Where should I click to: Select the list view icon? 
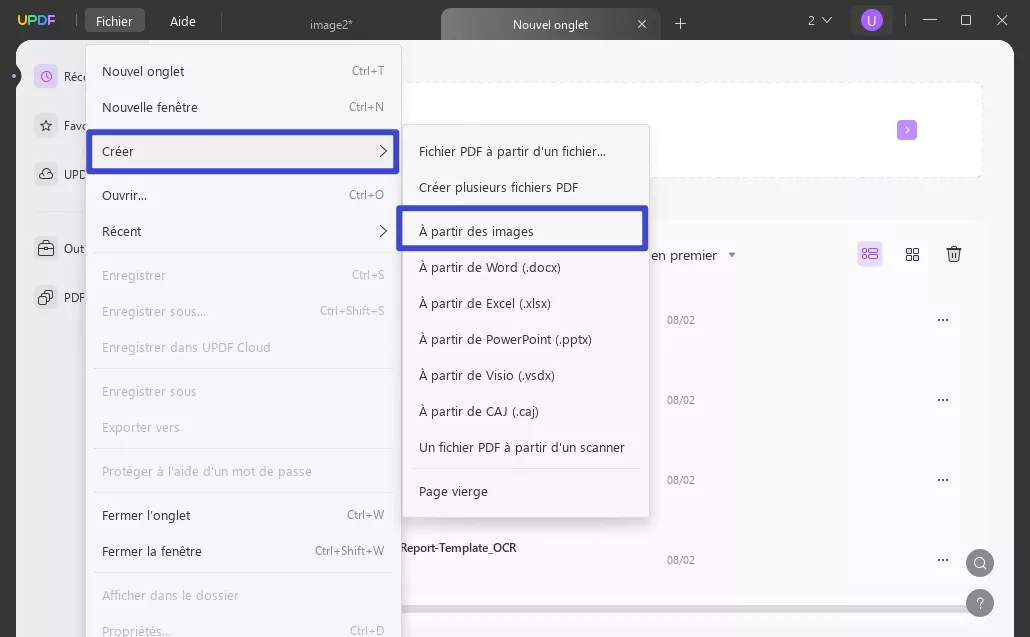pos(869,254)
